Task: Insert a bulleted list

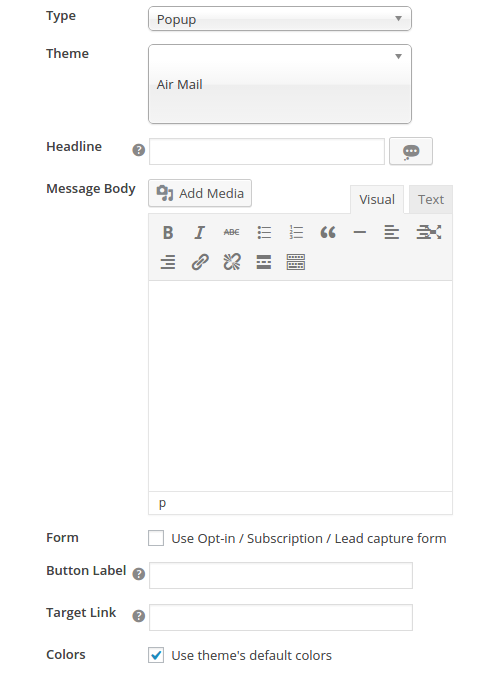Action: click(264, 233)
